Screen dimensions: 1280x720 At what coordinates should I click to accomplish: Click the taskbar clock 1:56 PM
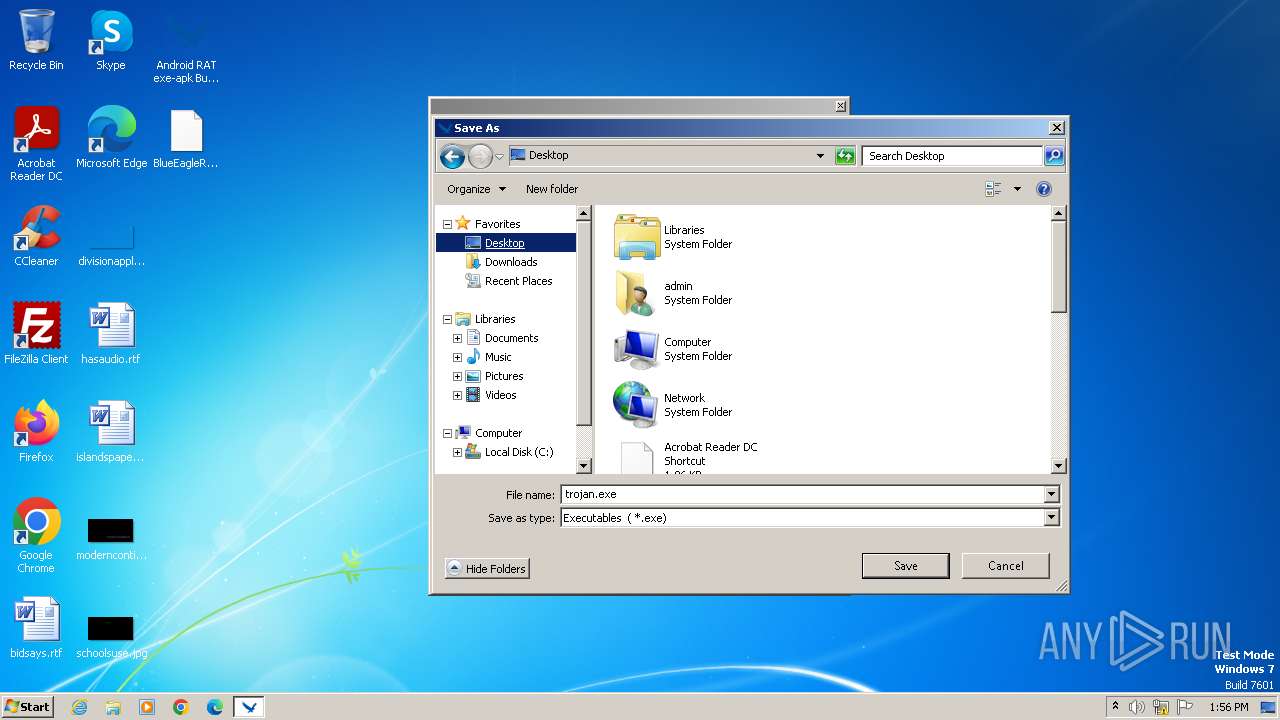(x=1228, y=707)
